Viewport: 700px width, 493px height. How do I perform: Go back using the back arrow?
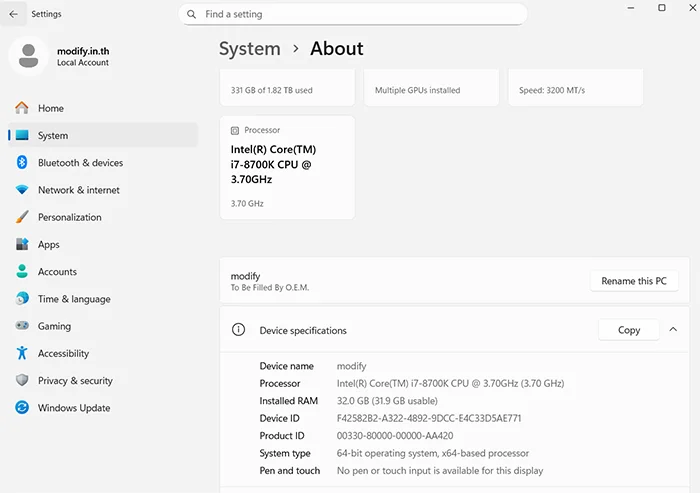[12, 14]
